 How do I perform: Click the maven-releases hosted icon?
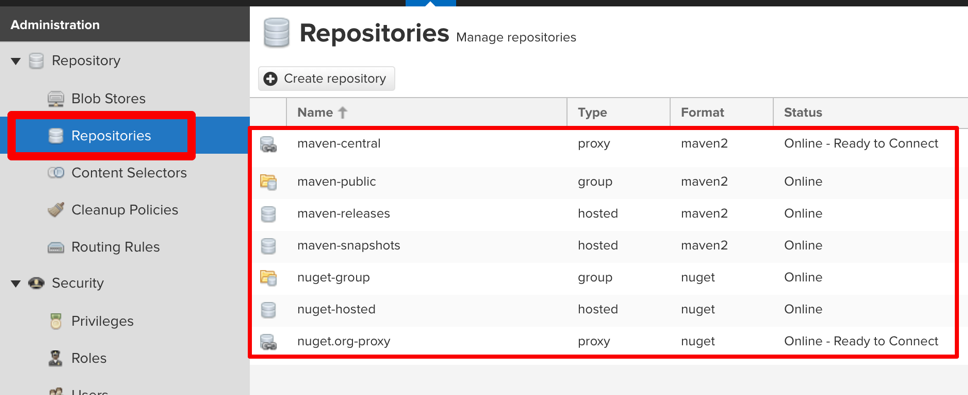click(x=268, y=214)
